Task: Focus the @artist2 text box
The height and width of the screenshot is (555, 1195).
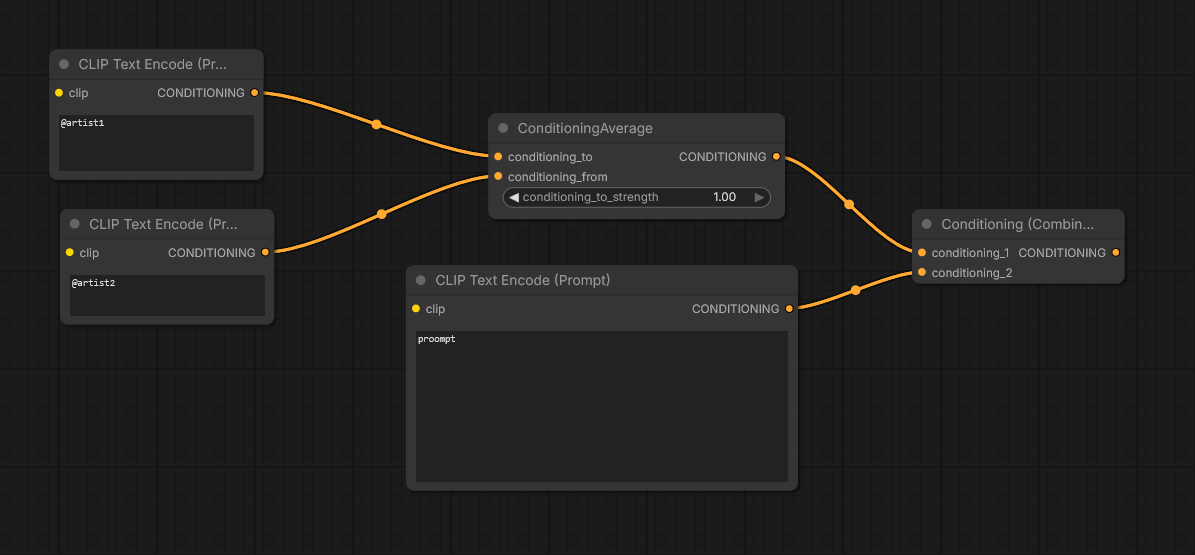Action: click(167, 296)
